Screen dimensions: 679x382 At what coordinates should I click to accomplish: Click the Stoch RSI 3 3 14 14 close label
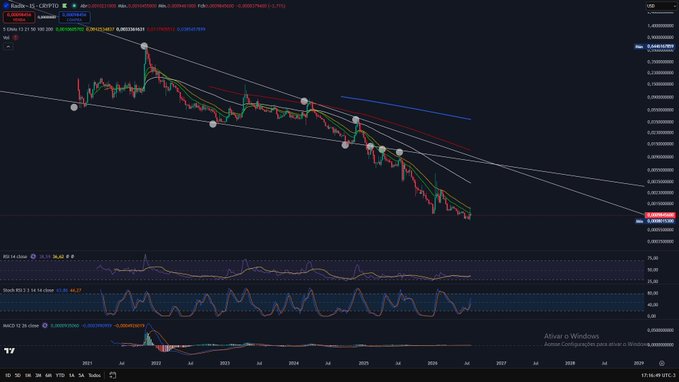tap(28, 290)
